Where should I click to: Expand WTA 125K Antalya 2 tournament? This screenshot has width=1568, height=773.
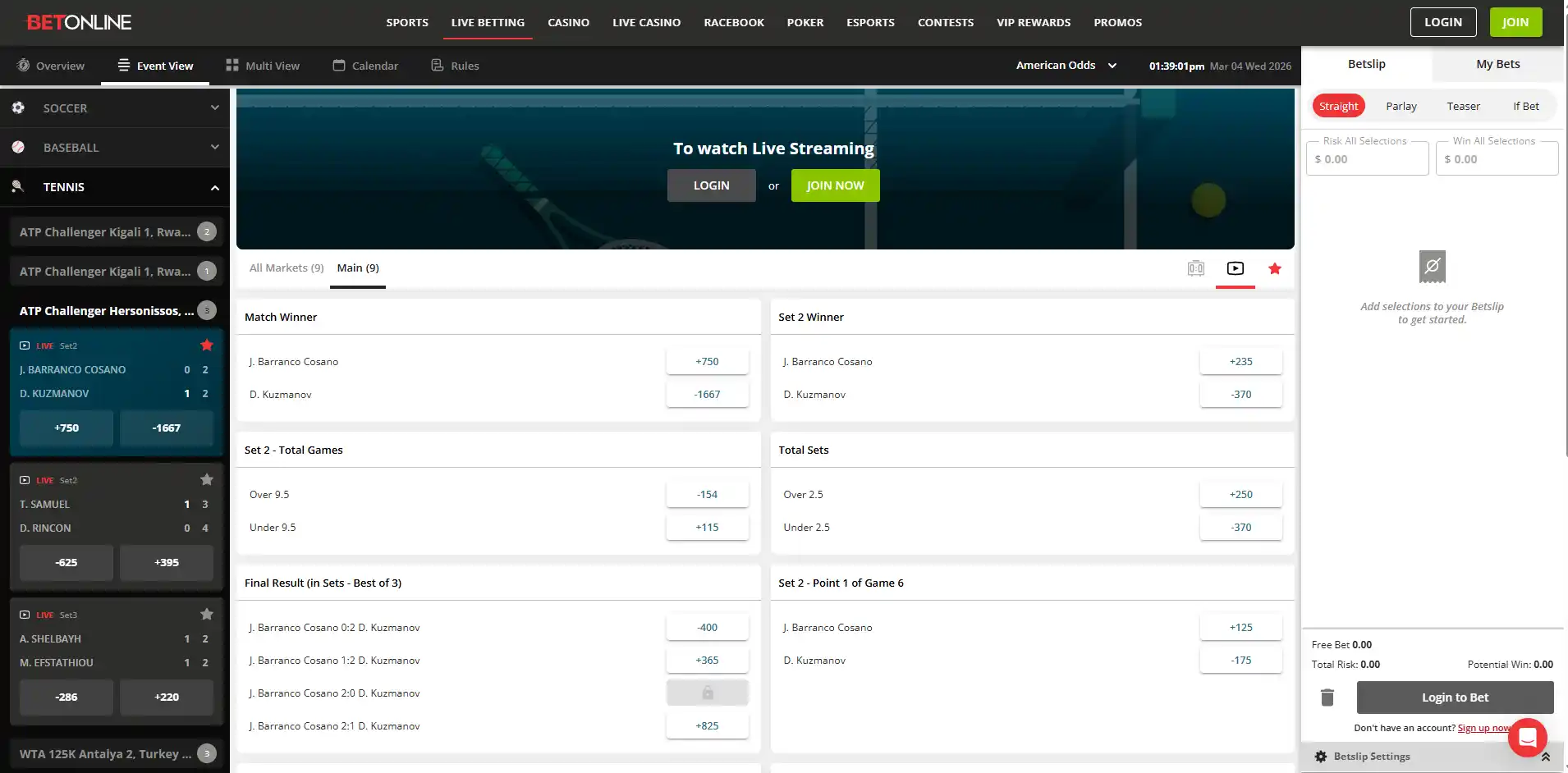[x=117, y=754]
